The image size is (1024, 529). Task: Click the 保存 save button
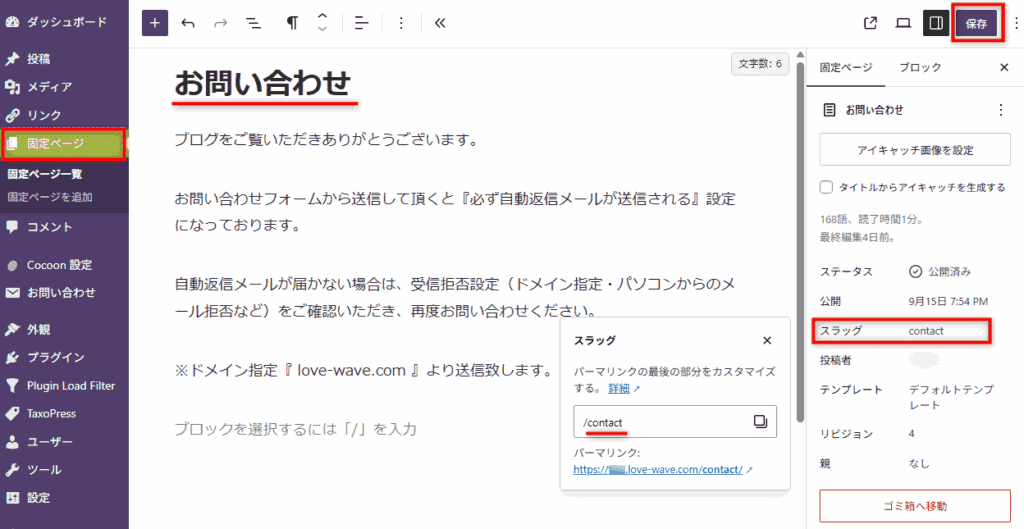tap(976, 24)
